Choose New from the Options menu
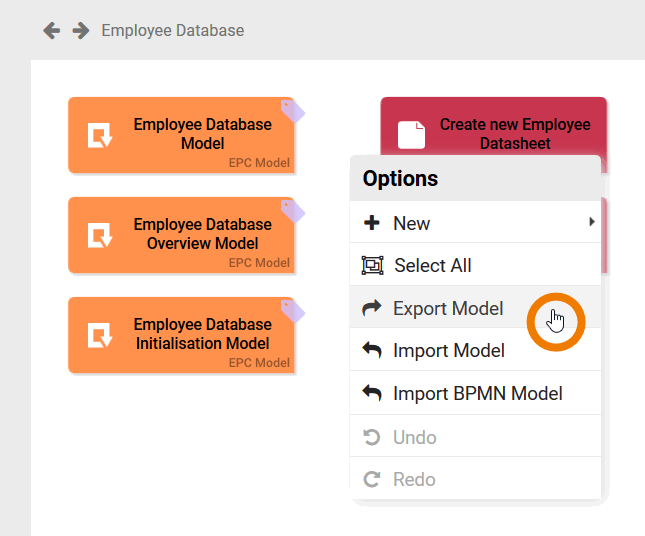Viewport: 645px width, 536px height. pyautogui.click(x=412, y=223)
